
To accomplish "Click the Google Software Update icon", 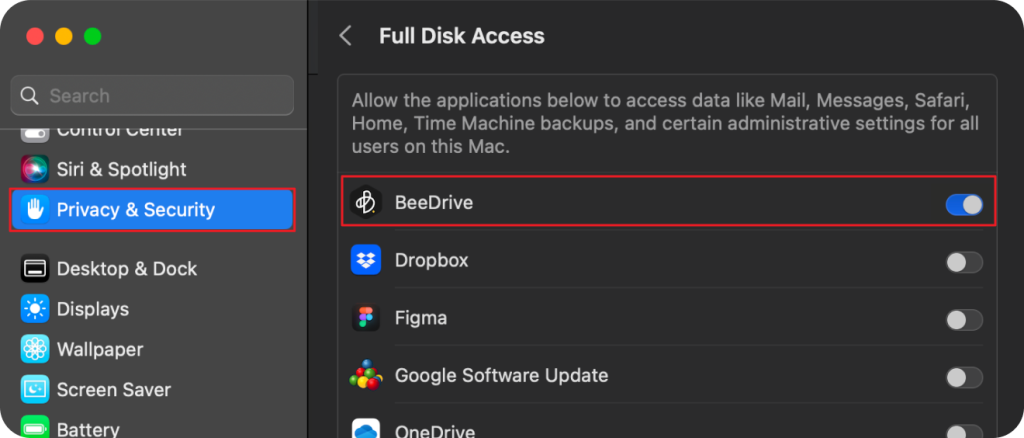I will [366, 377].
